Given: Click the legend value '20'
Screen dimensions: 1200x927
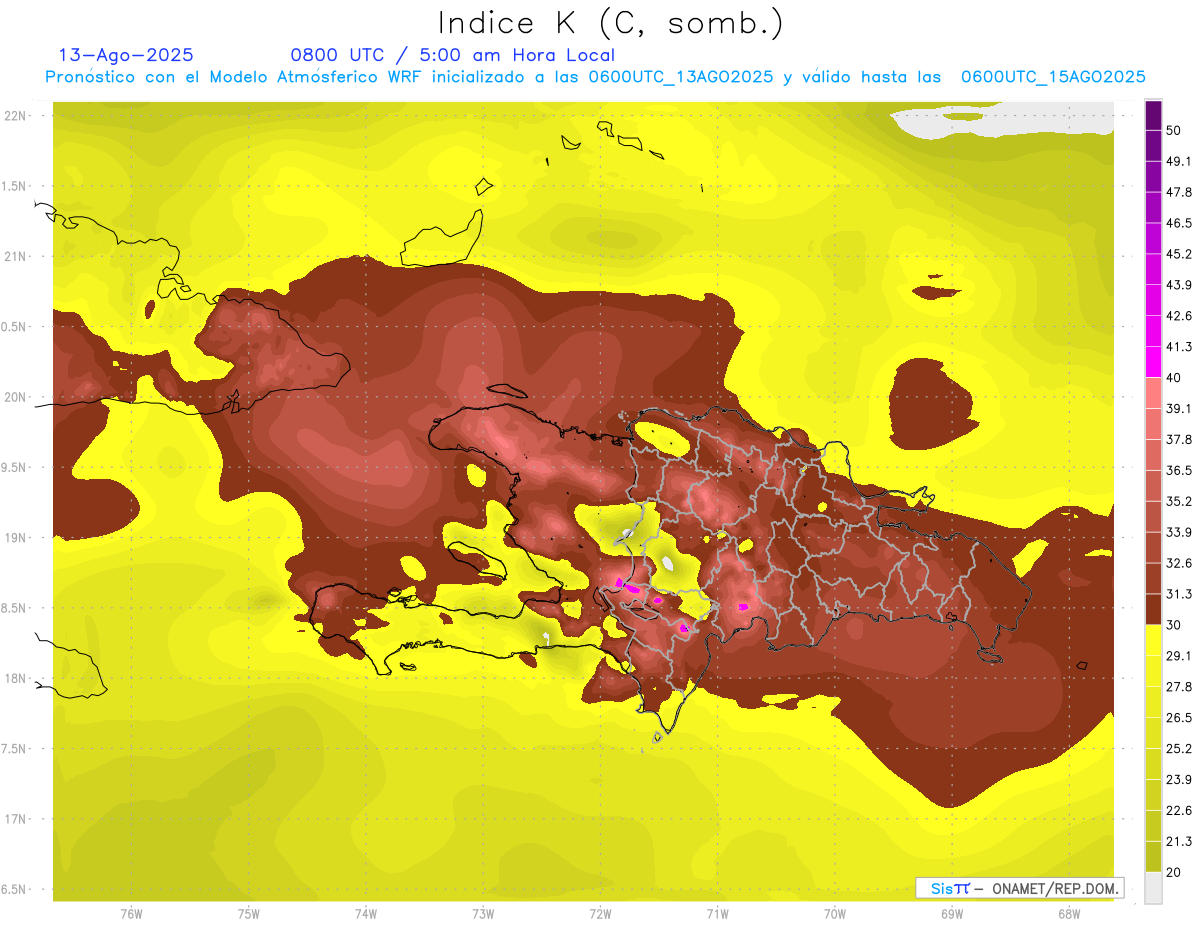Looking at the screenshot, I should coord(1175,872).
